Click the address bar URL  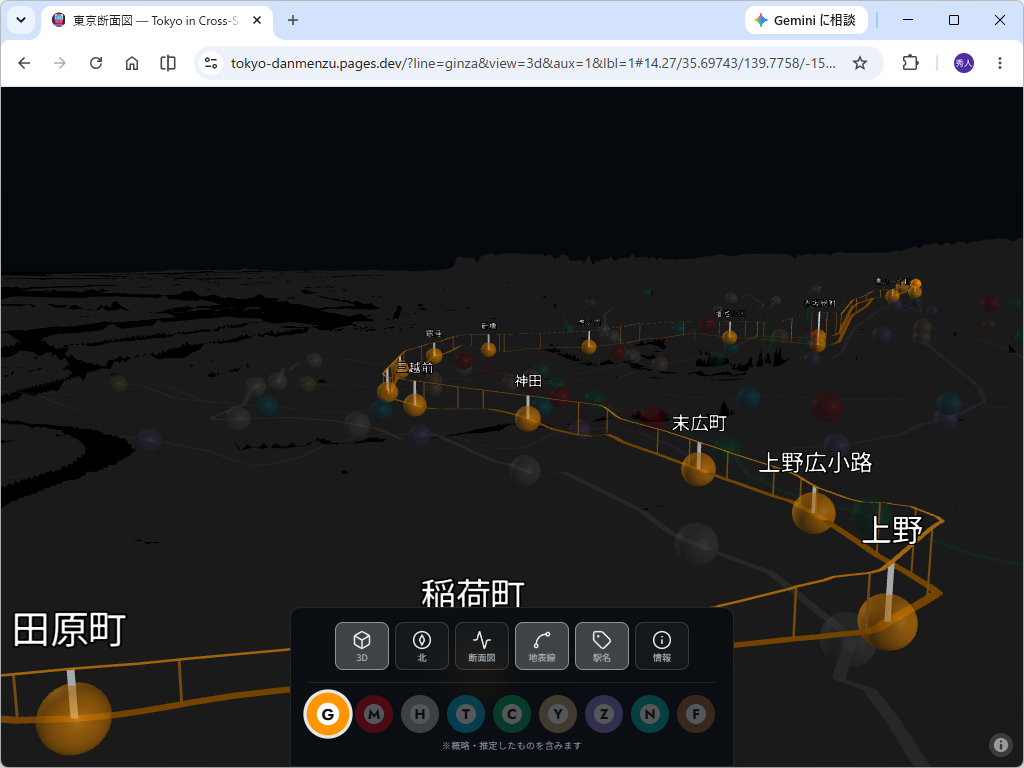(533, 63)
